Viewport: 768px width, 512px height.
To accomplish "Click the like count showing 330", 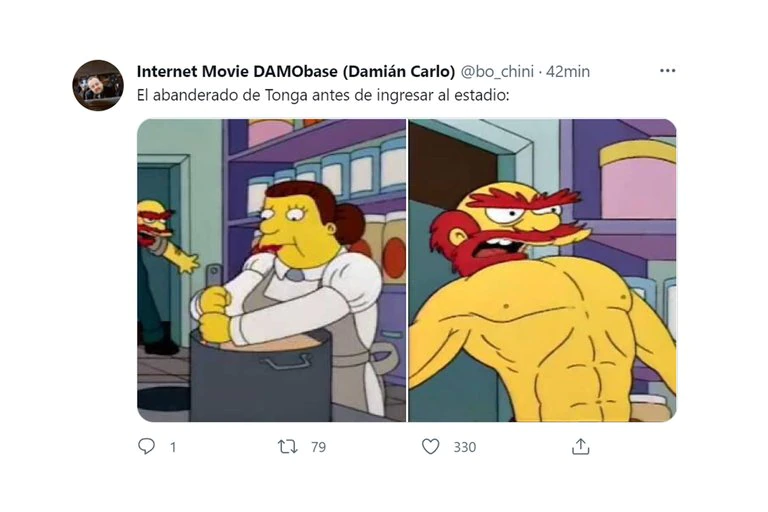I will tap(464, 447).
